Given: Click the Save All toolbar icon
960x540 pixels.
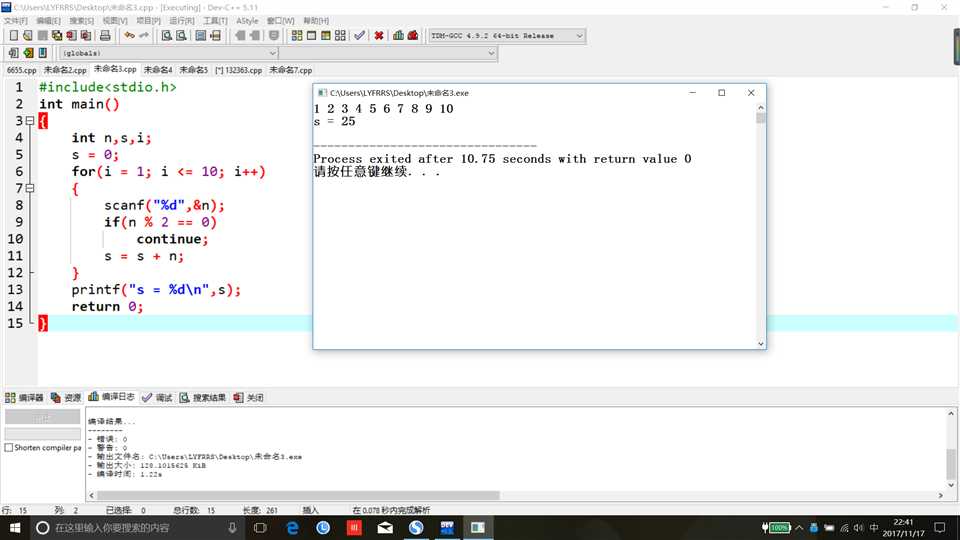Looking at the screenshot, I should click(57, 36).
